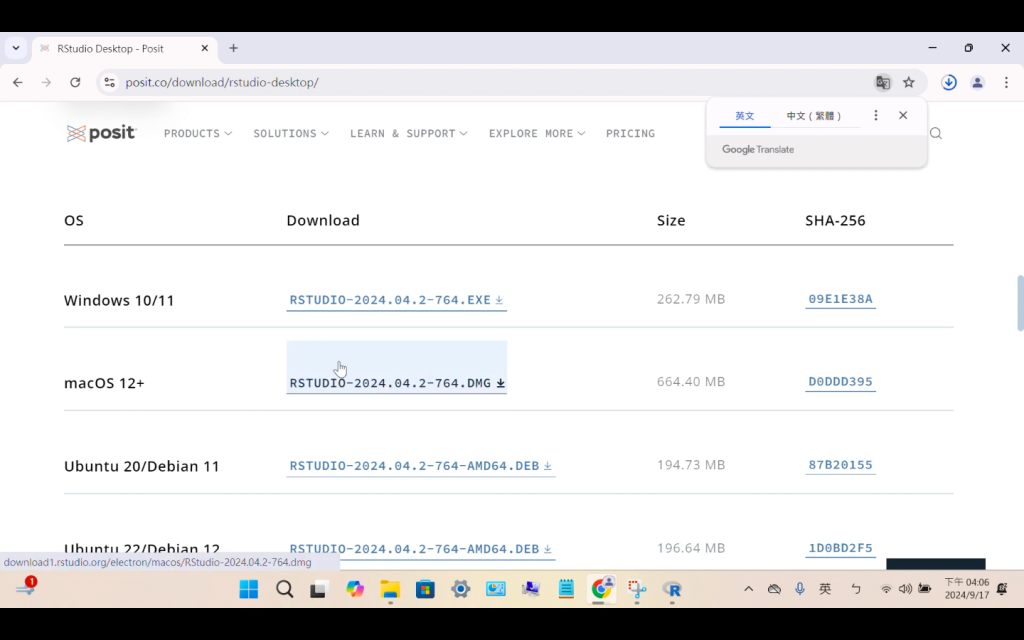Open a new browser tab
This screenshot has width=1024, height=640.
point(233,48)
